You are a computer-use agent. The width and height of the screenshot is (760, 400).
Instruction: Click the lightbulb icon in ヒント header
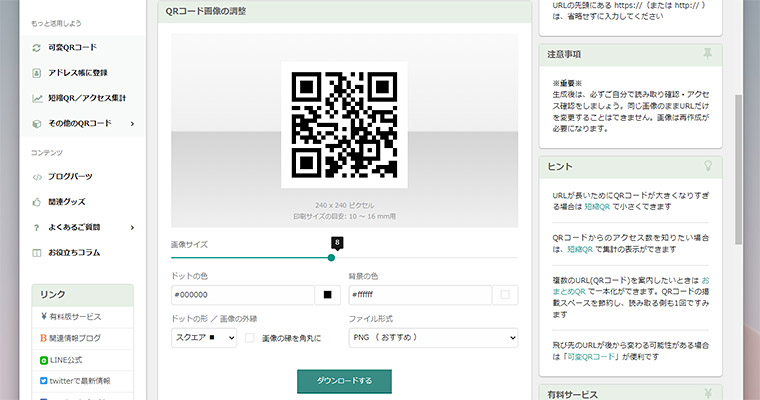(708, 166)
